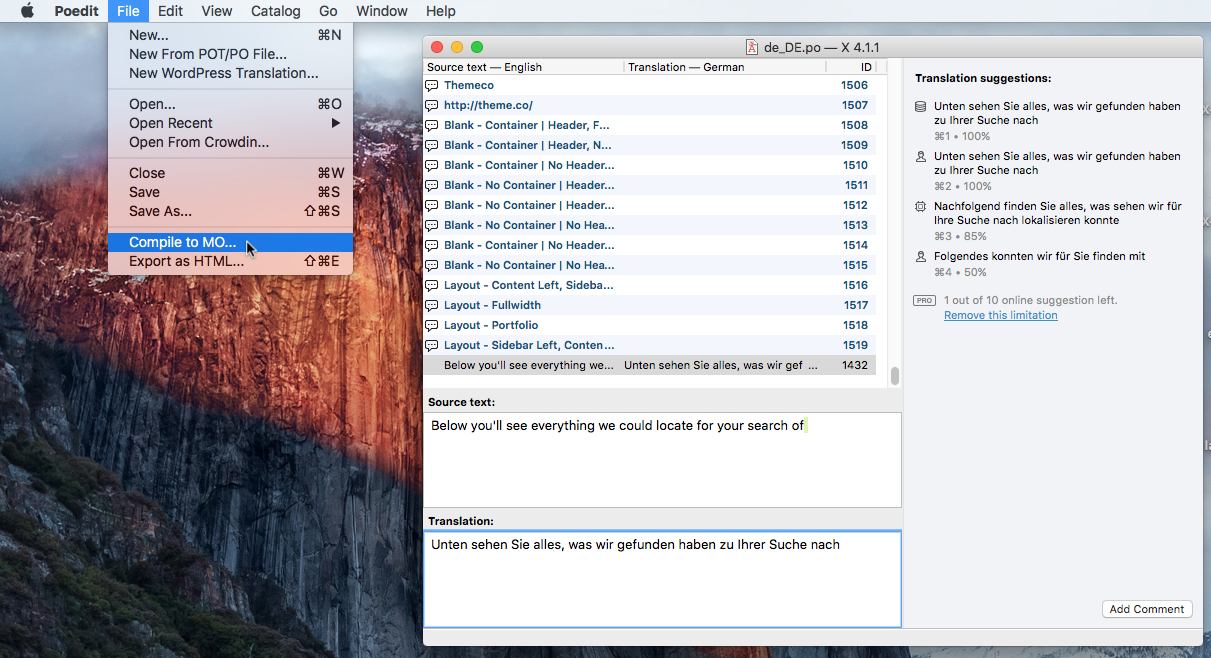Click the comment icon for Layout - Fullwidth
Viewport: 1211px width, 658px height.
432,306
